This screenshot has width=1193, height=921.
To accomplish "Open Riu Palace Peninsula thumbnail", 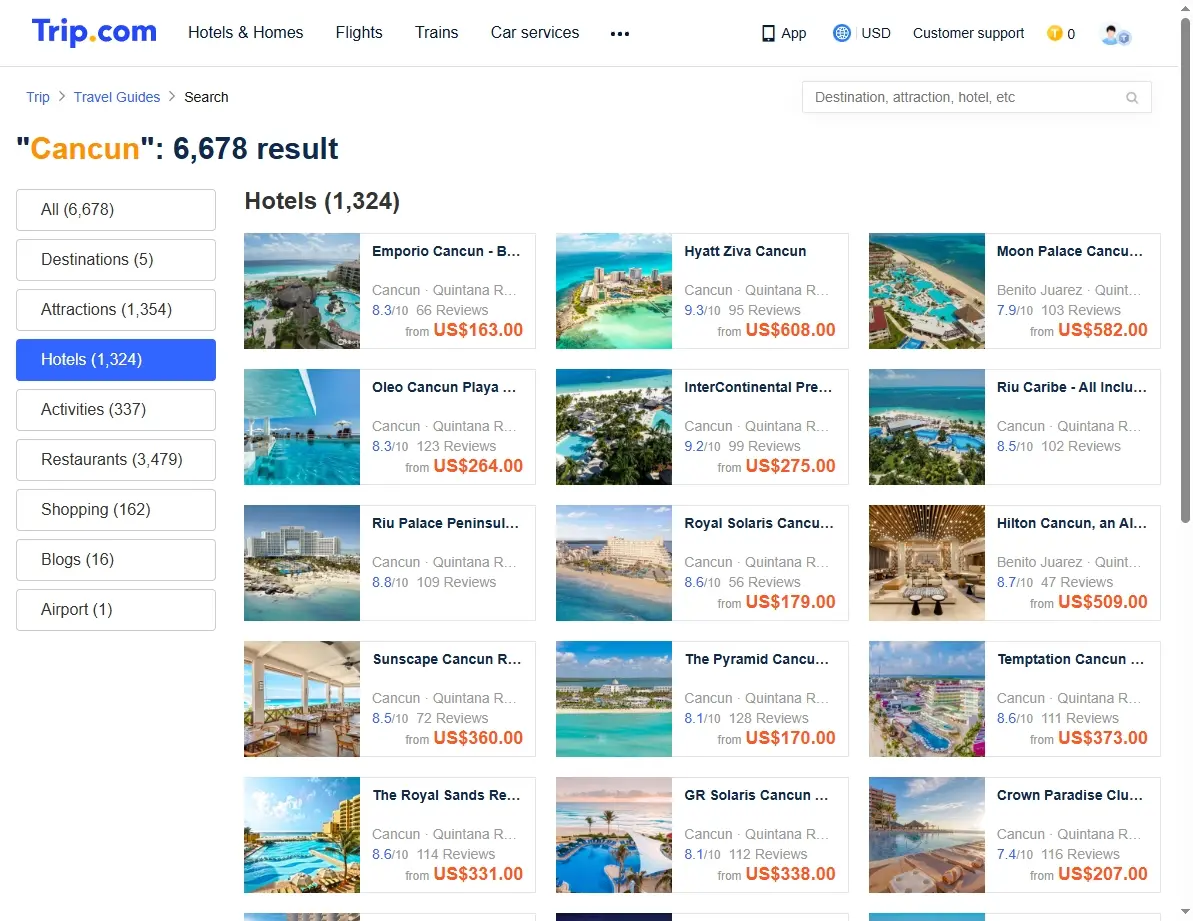I will tap(301, 563).
